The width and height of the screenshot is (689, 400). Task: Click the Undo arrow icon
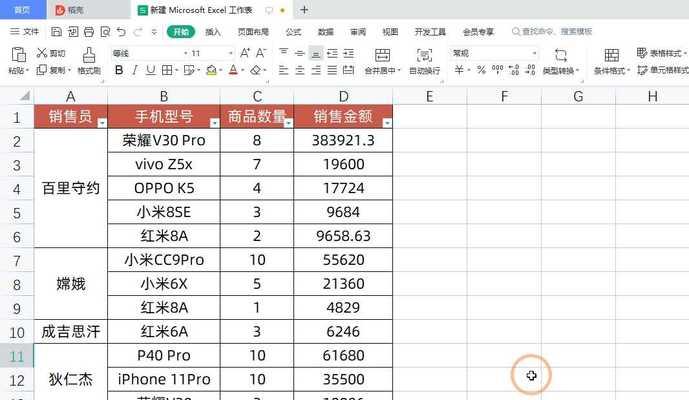(121, 32)
